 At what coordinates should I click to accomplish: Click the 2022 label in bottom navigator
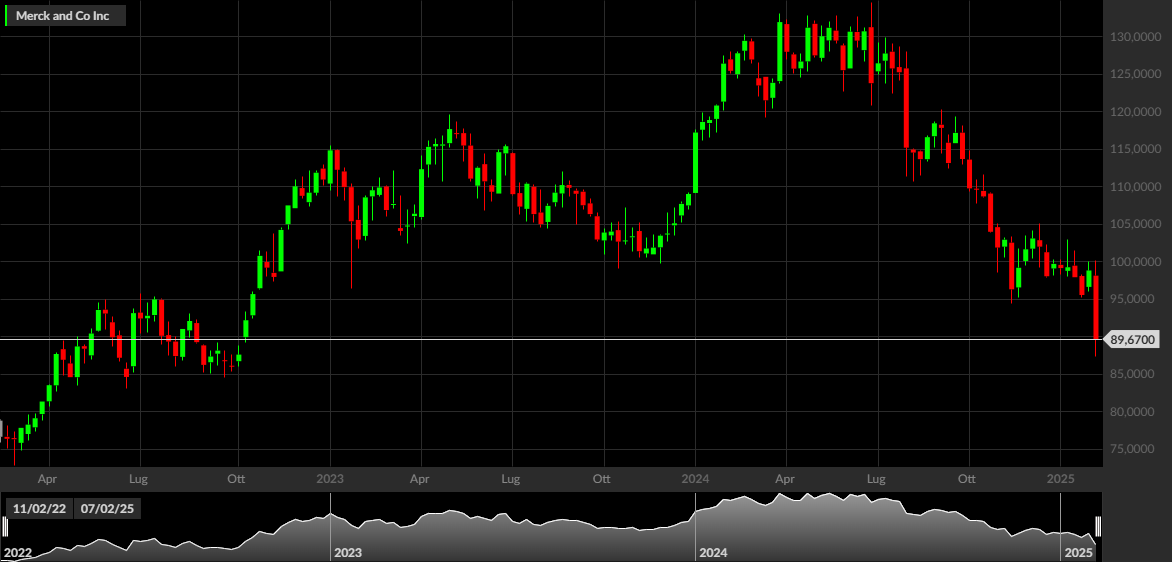(18, 553)
